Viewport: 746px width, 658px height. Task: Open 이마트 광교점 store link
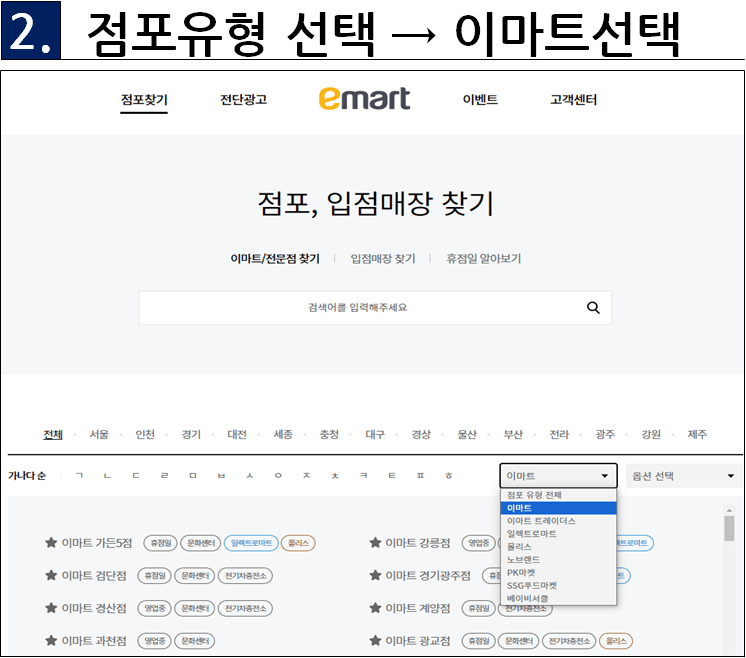click(x=418, y=641)
